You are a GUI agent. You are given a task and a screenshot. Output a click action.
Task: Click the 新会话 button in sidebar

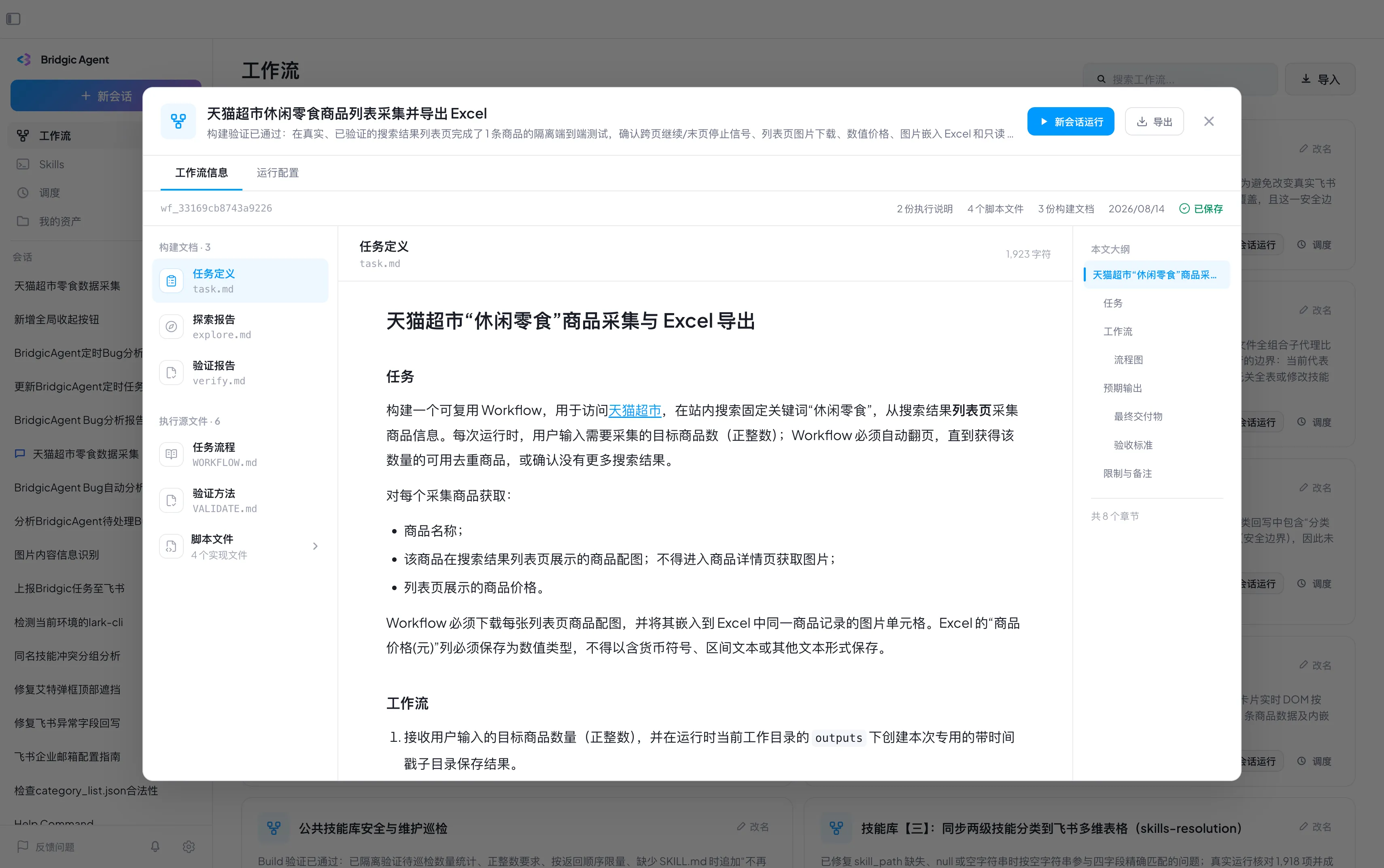tap(106, 95)
